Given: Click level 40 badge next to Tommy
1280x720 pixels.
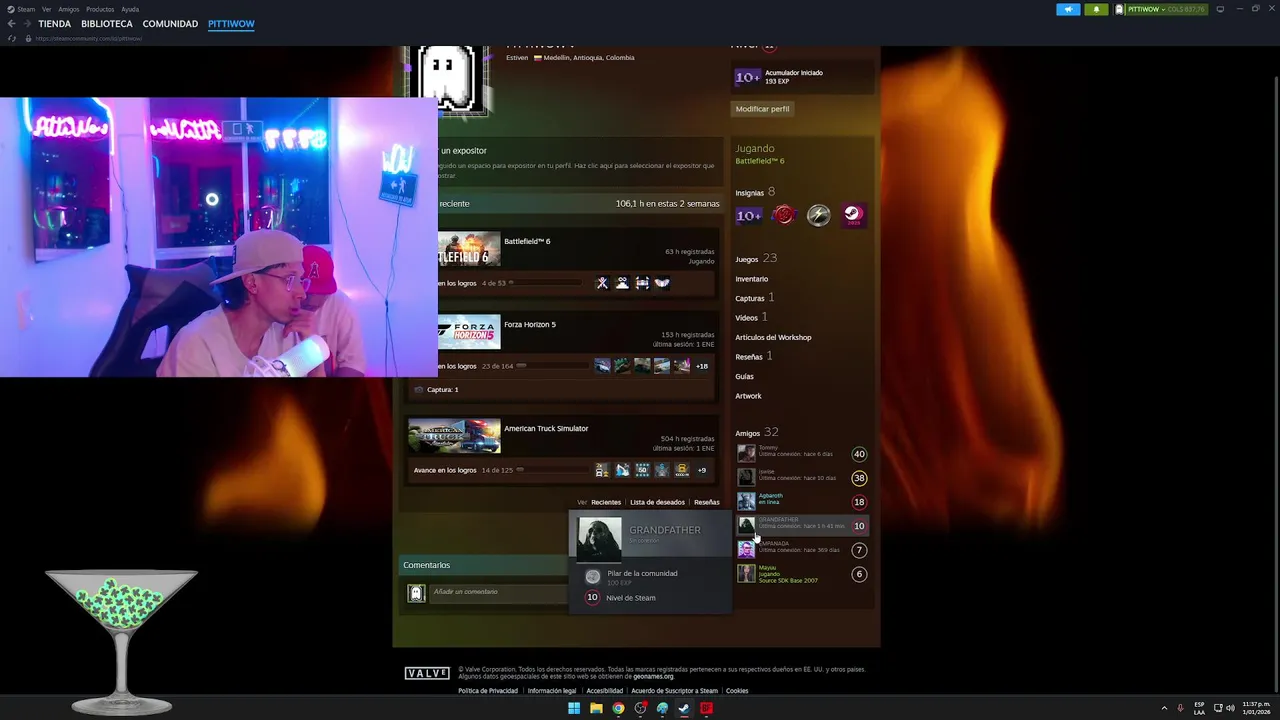Looking at the screenshot, I should (x=859, y=454).
